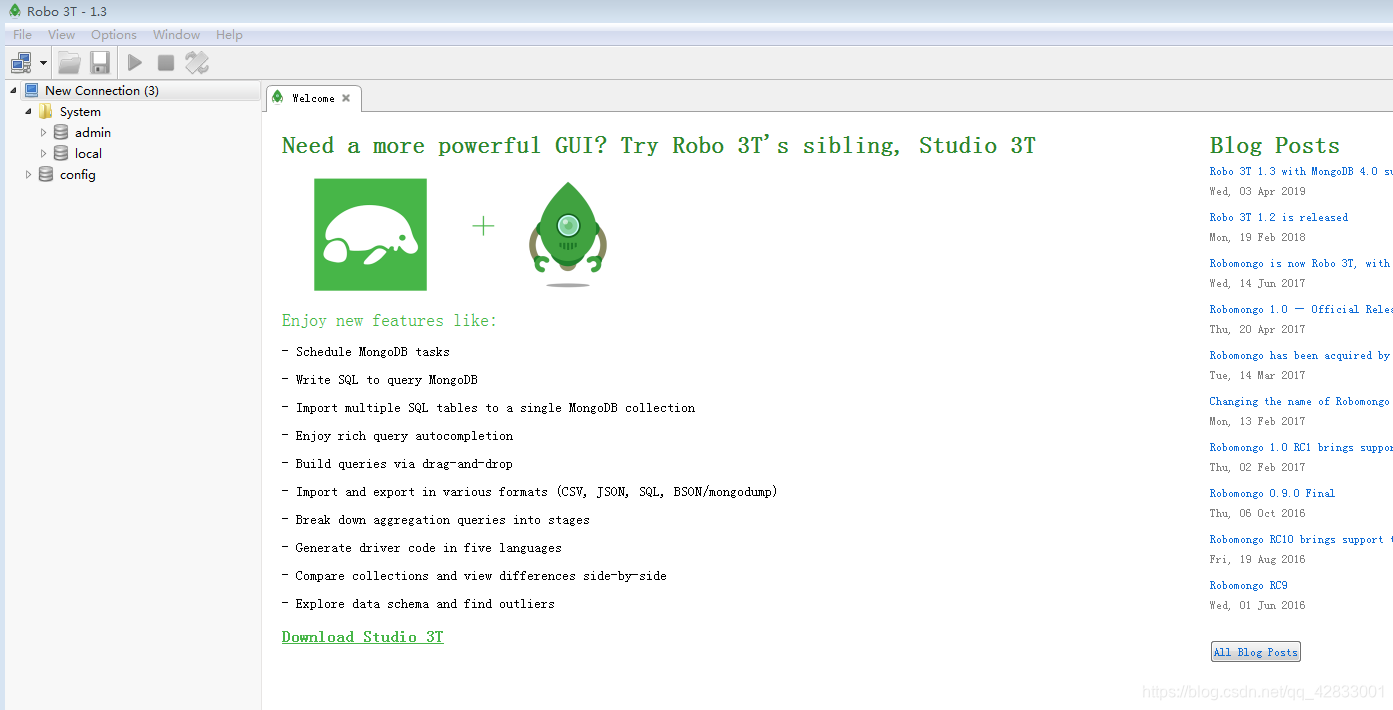The width and height of the screenshot is (1393, 710).
Task: Click the rotate output toolbar icon
Action: (x=197, y=63)
